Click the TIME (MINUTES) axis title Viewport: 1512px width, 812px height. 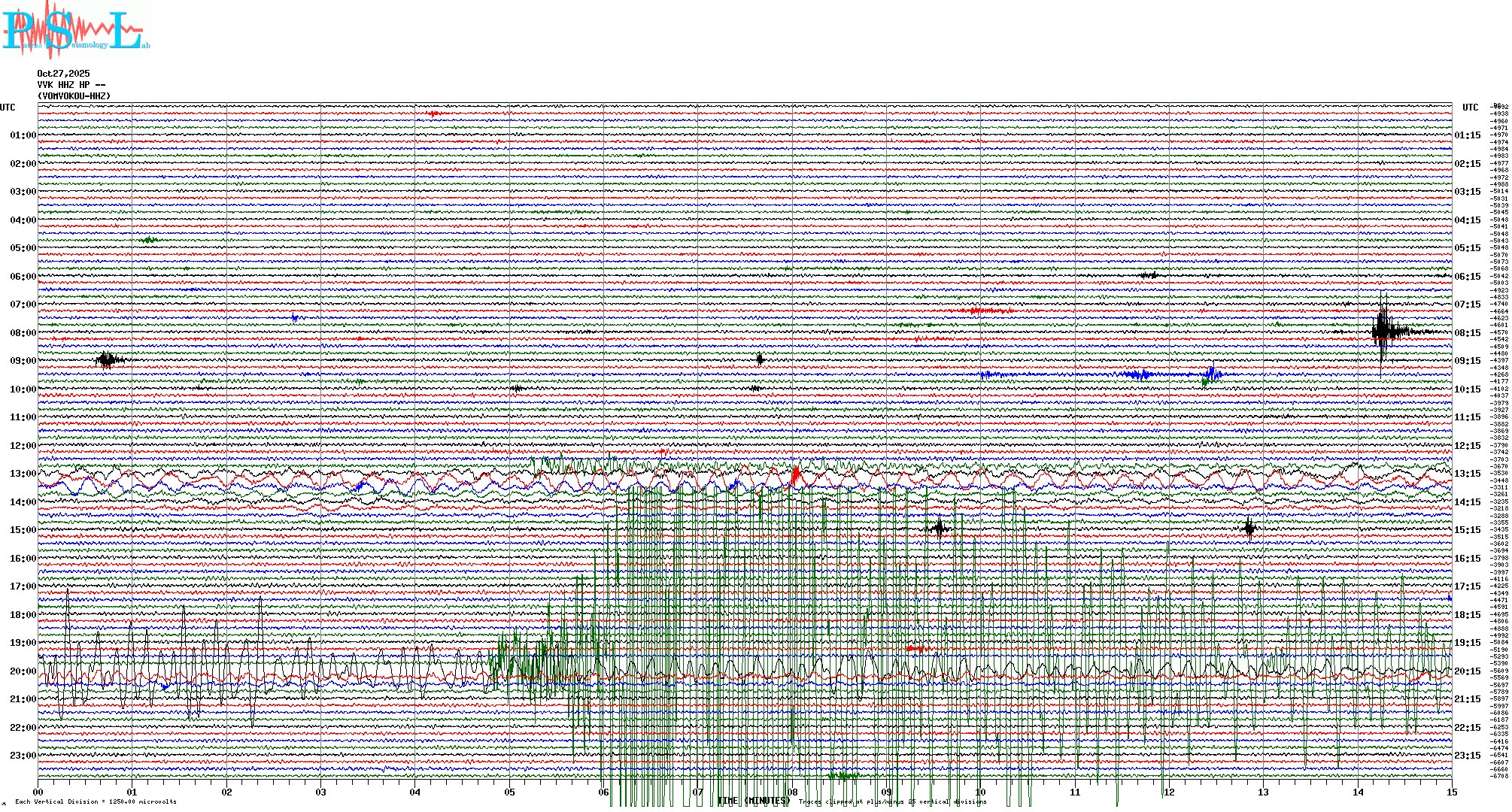pyautogui.click(x=753, y=801)
